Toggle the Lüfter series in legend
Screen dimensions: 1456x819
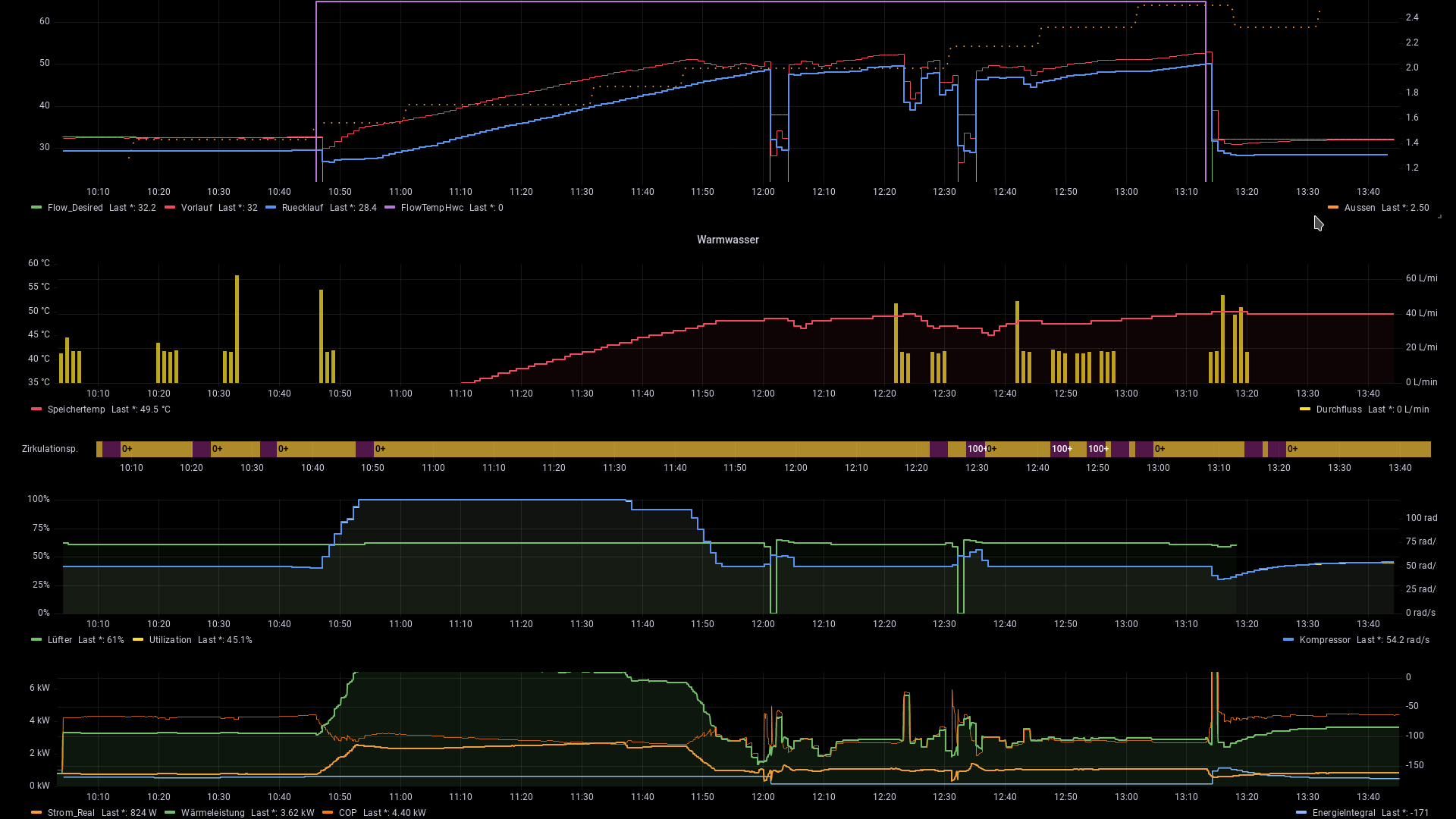click(60, 640)
